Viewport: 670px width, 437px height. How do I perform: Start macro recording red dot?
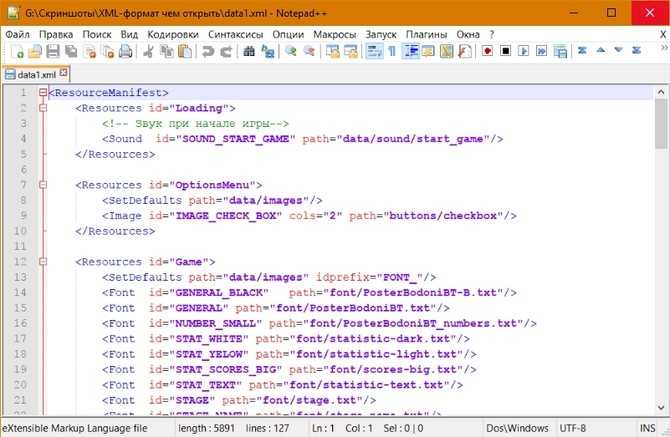pos(487,52)
